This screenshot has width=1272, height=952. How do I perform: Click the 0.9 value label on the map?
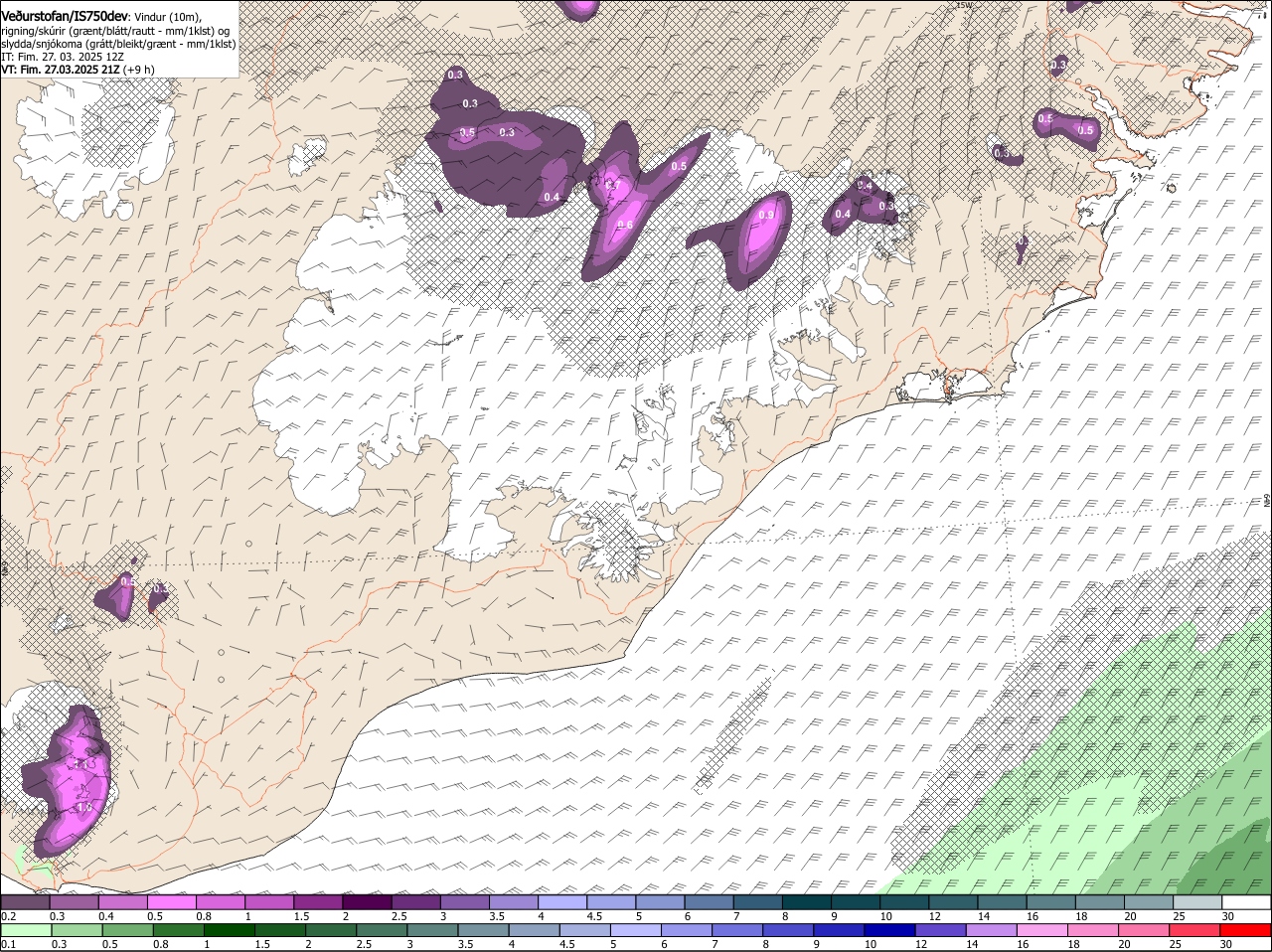pos(766,215)
